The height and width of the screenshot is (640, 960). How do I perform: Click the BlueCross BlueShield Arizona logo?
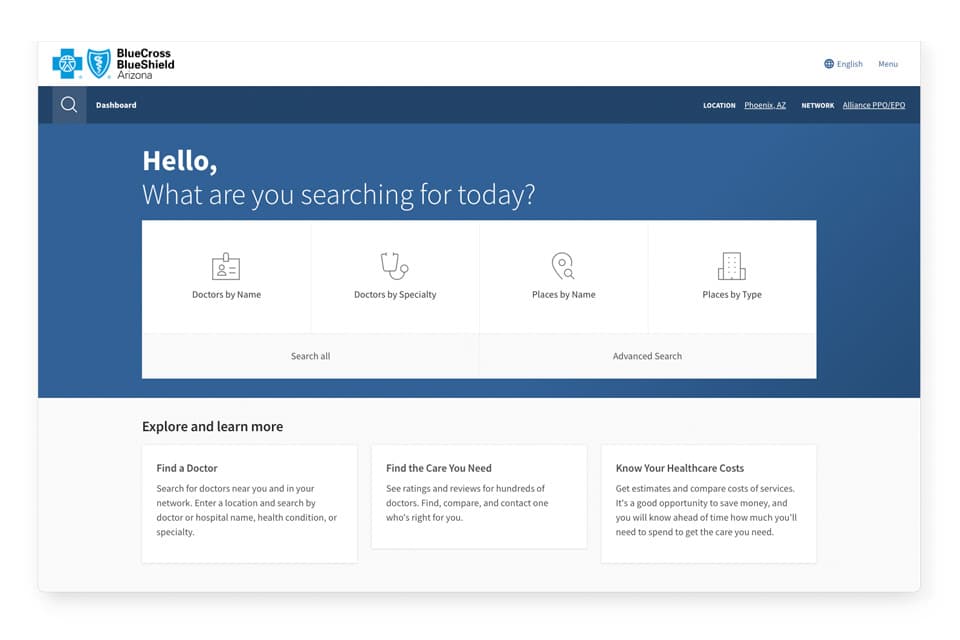tap(114, 64)
